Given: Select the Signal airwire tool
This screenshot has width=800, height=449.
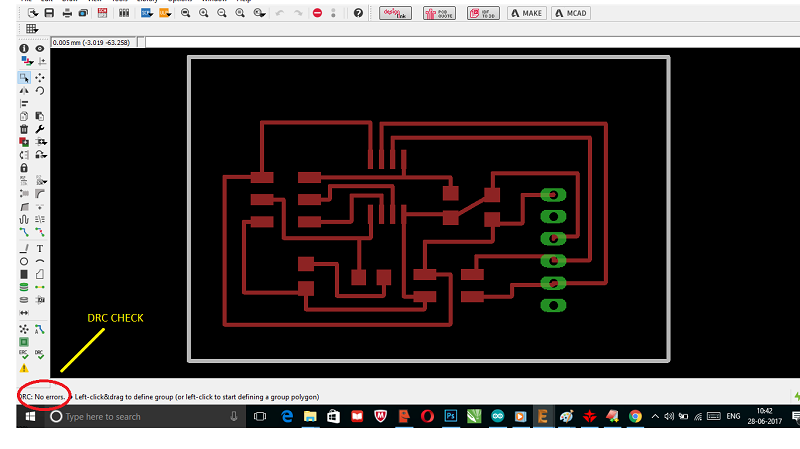Looking at the screenshot, I should pos(40,287).
